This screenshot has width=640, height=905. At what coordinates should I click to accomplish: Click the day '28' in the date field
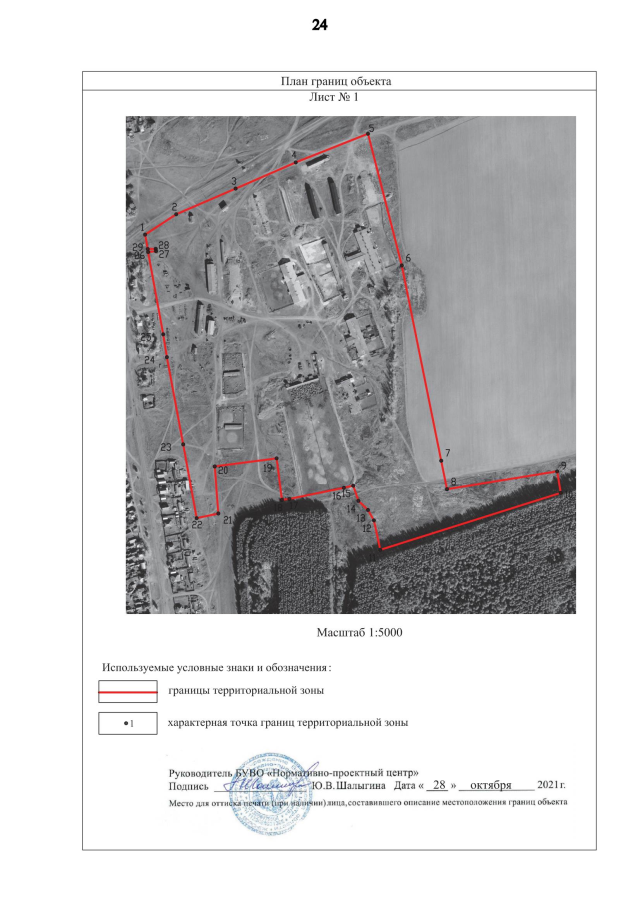point(437,786)
